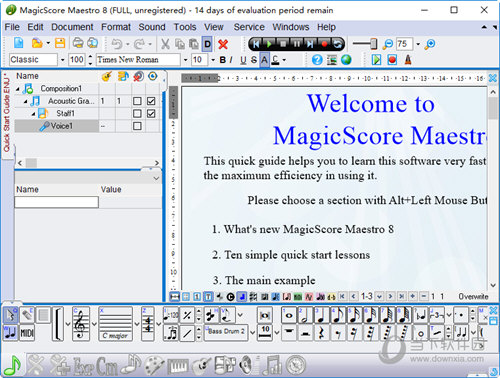Undo the last action
This screenshot has width=500, height=378.
pos(116,44)
